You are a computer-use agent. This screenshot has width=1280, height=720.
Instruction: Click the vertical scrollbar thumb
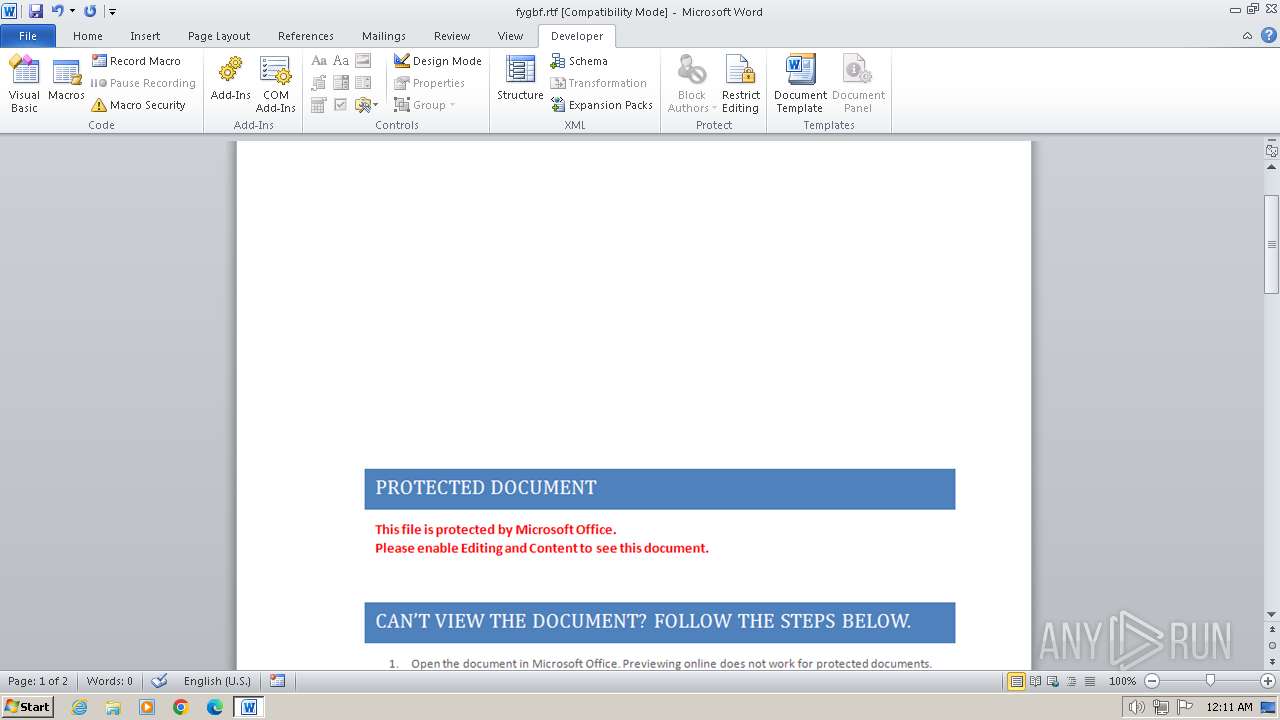[x=1271, y=242]
